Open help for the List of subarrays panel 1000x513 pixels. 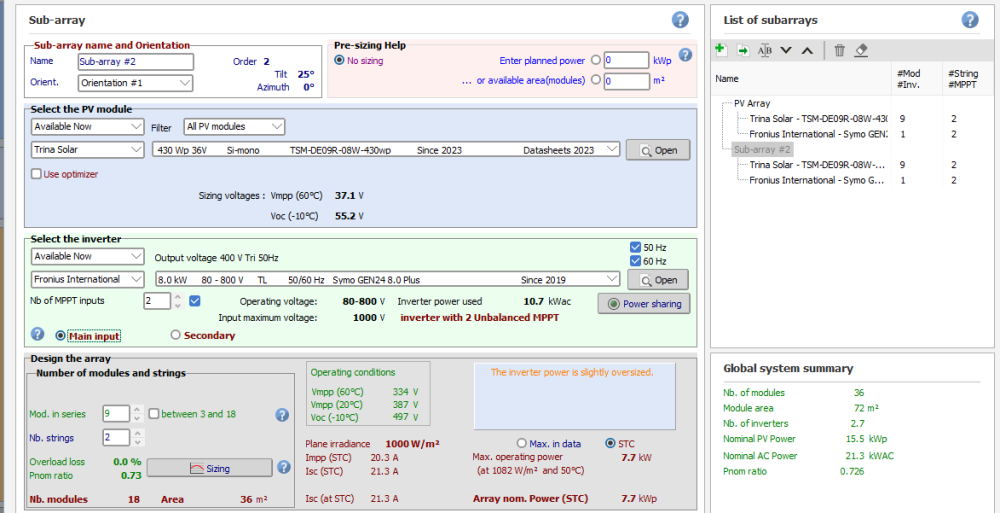click(969, 20)
